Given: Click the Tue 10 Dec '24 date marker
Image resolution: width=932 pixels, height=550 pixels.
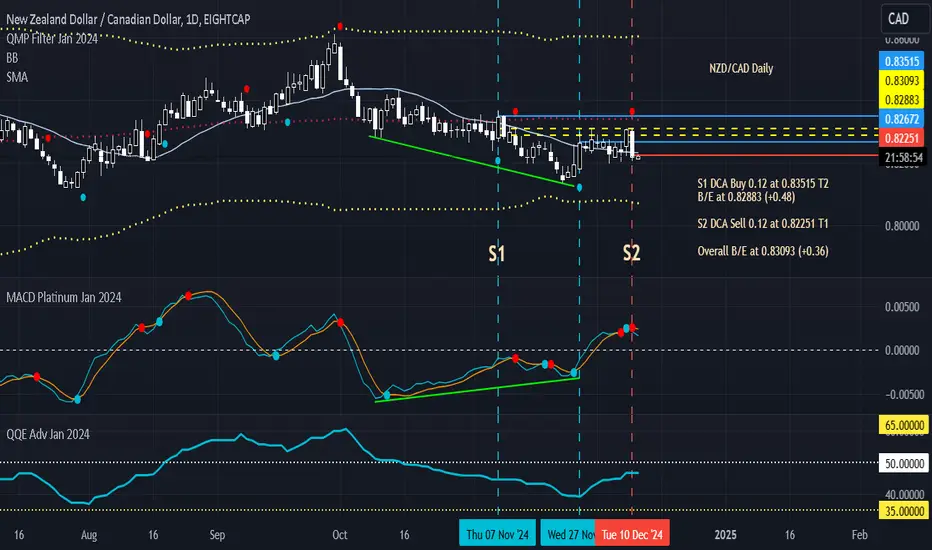Looking at the screenshot, I should pyautogui.click(x=632, y=534).
